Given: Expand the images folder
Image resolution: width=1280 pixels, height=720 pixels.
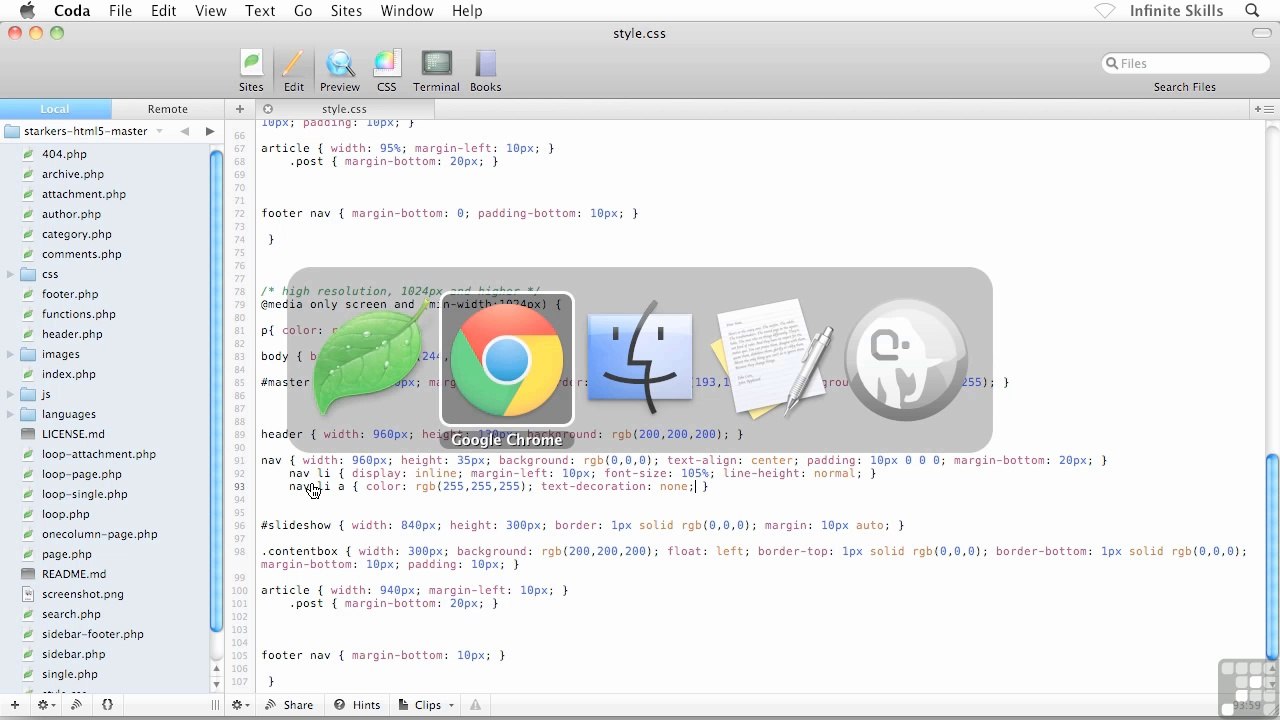Looking at the screenshot, I should point(11,354).
